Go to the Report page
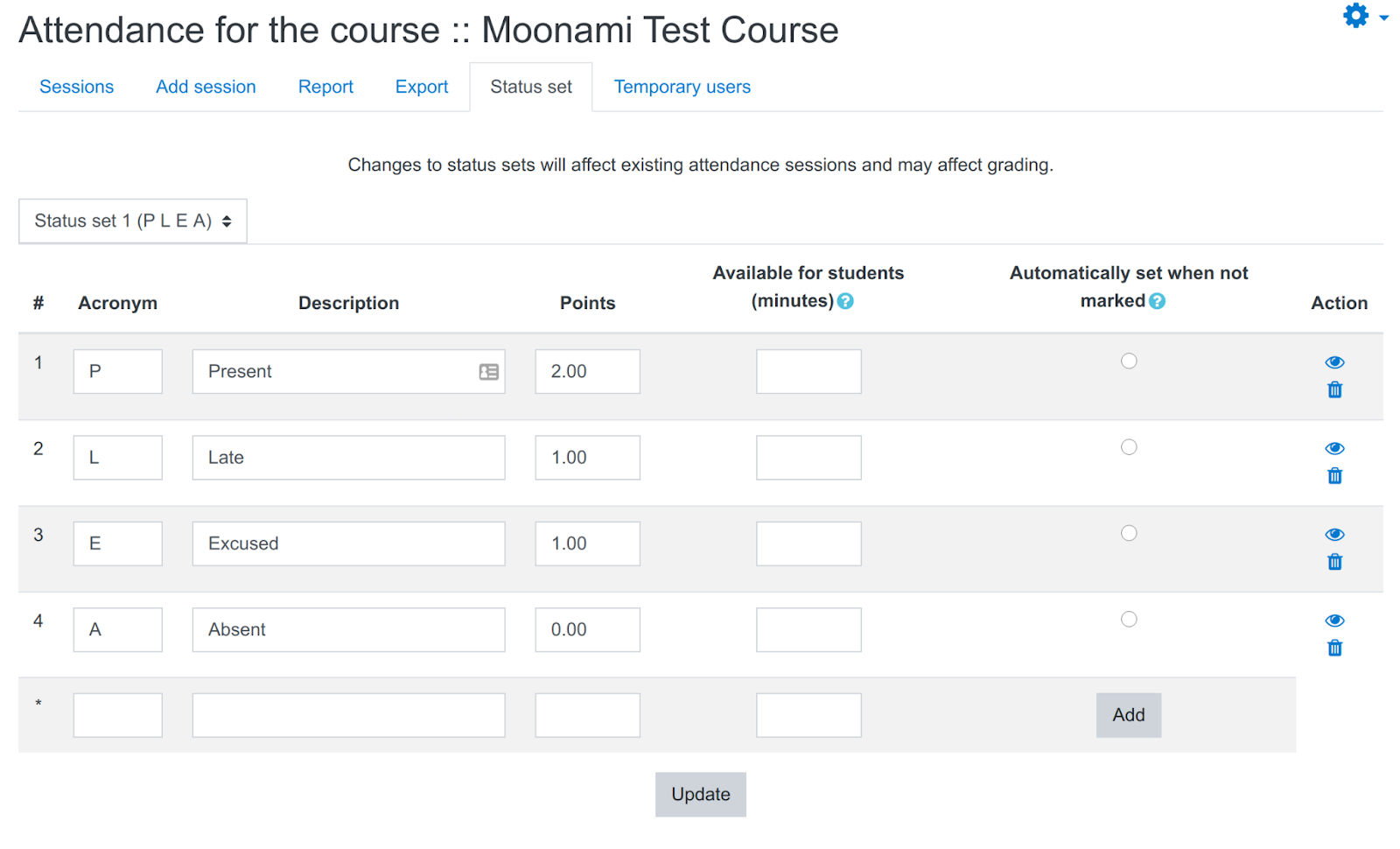The image size is (1400, 849). (x=325, y=86)
